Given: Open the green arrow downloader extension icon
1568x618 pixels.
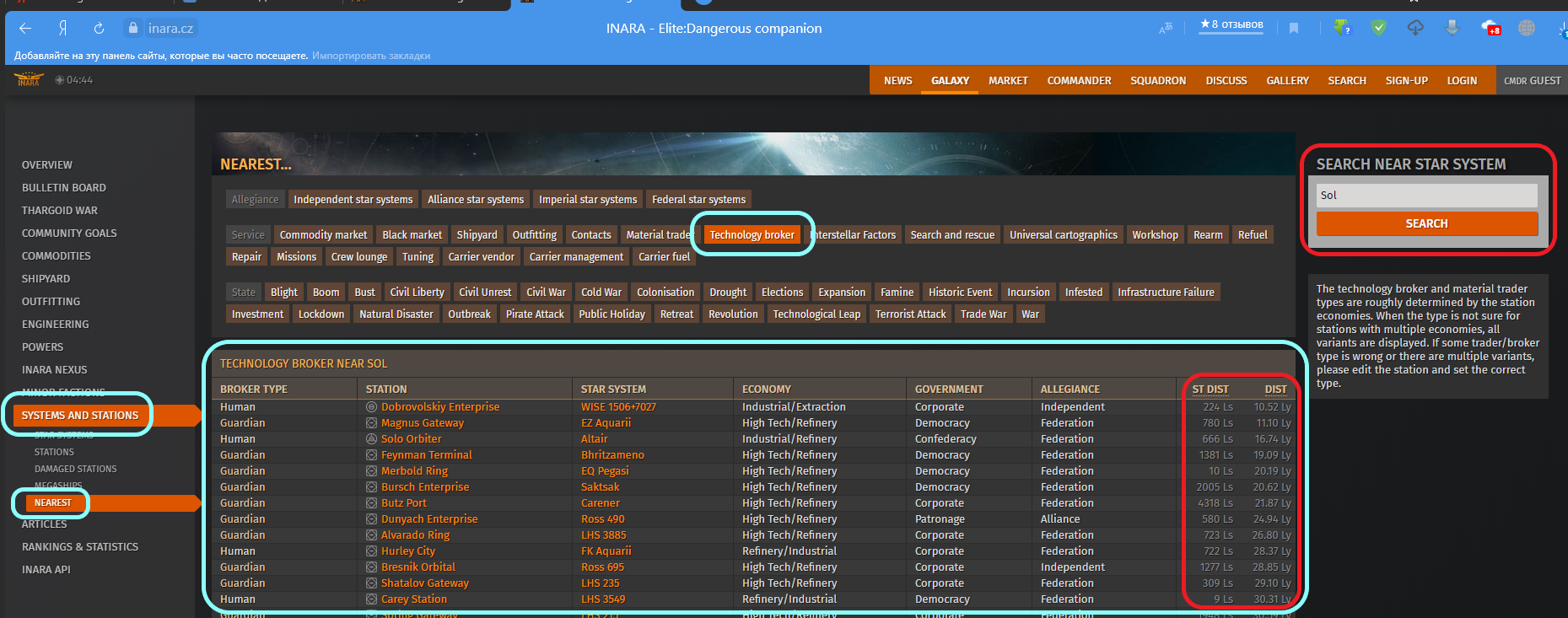Looking at the screenshot, I should click(x=1341, y=28).
